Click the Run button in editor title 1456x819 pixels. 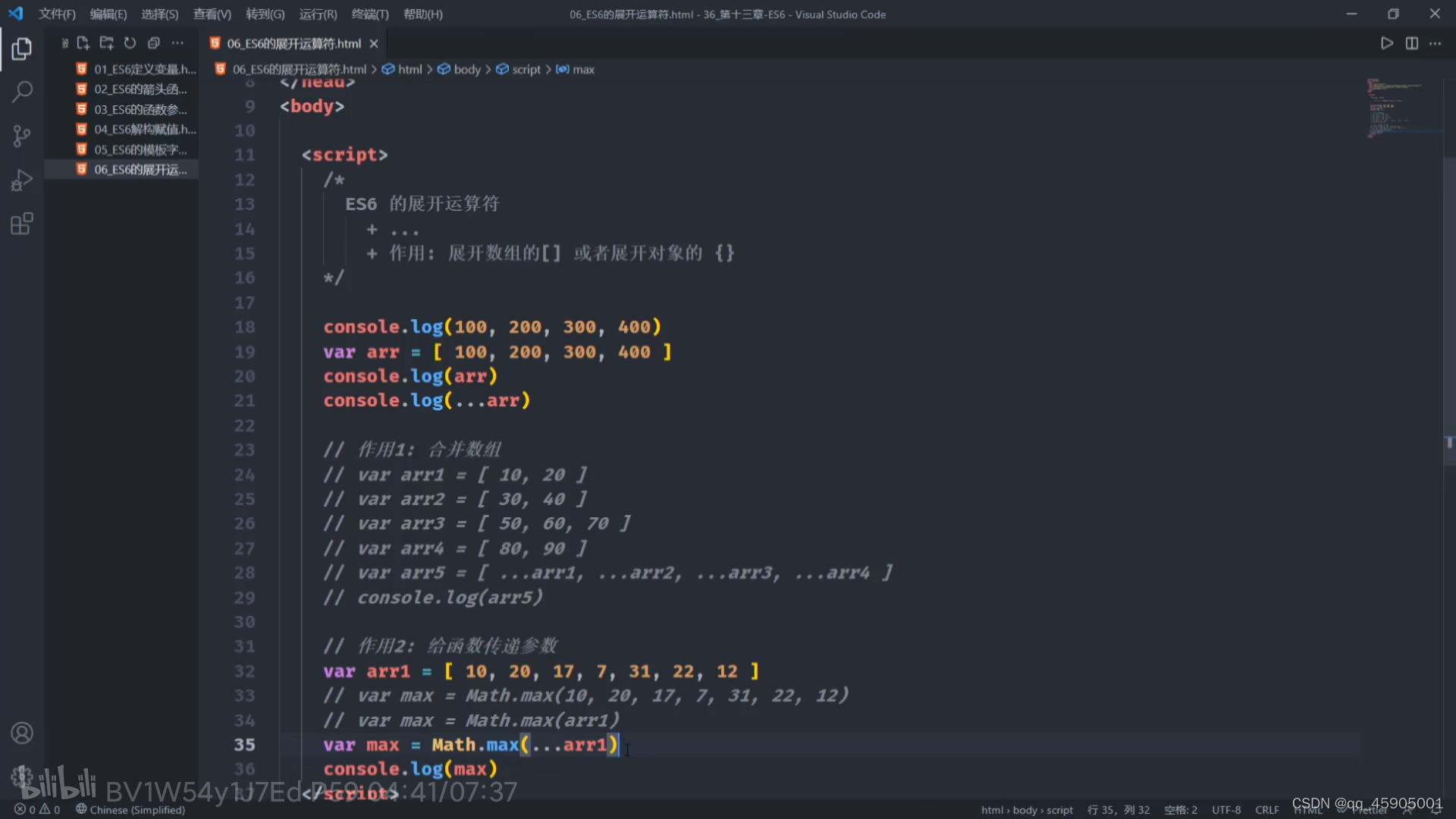1386,43
